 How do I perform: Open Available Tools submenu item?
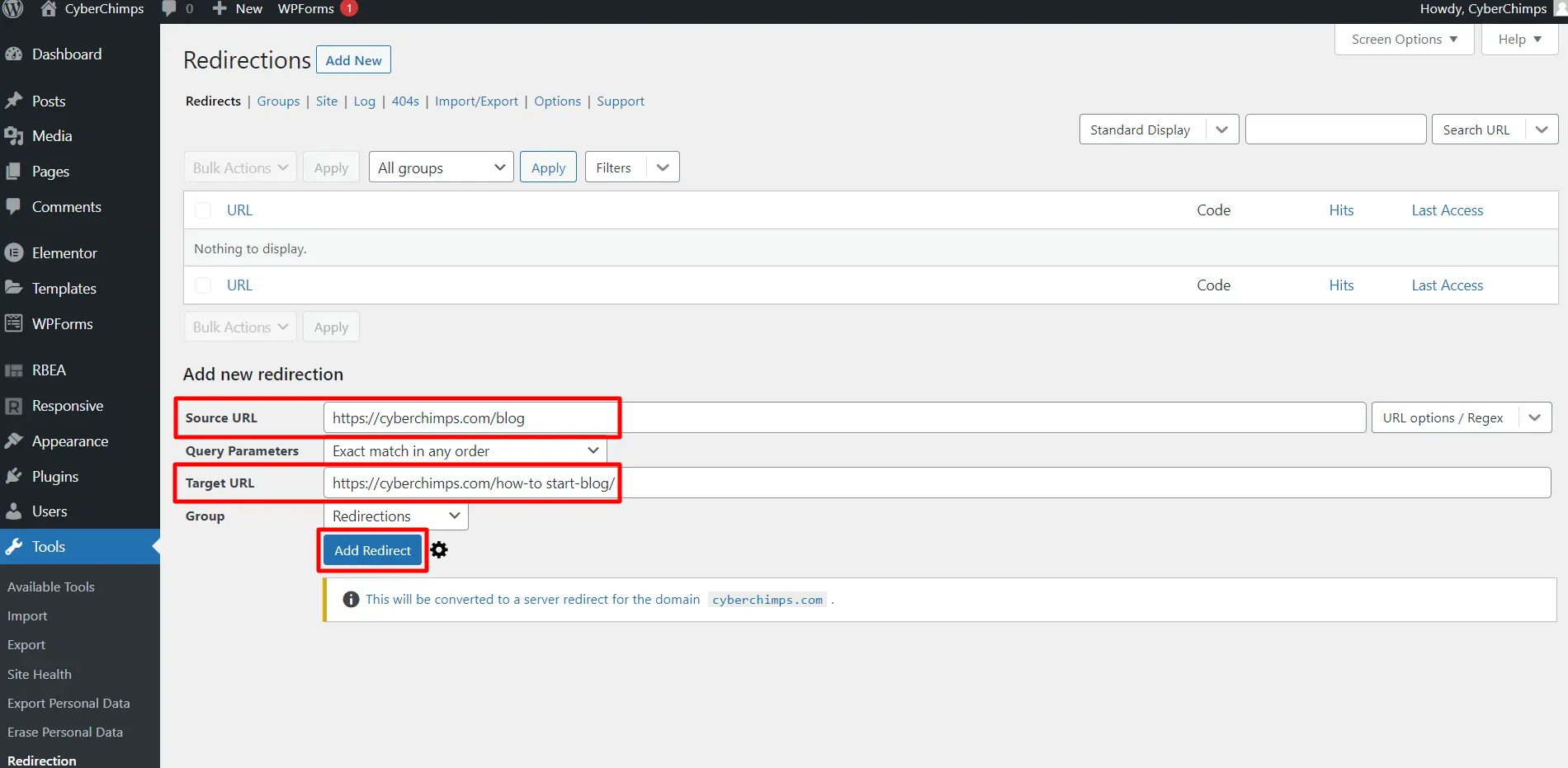pos(51,587)
